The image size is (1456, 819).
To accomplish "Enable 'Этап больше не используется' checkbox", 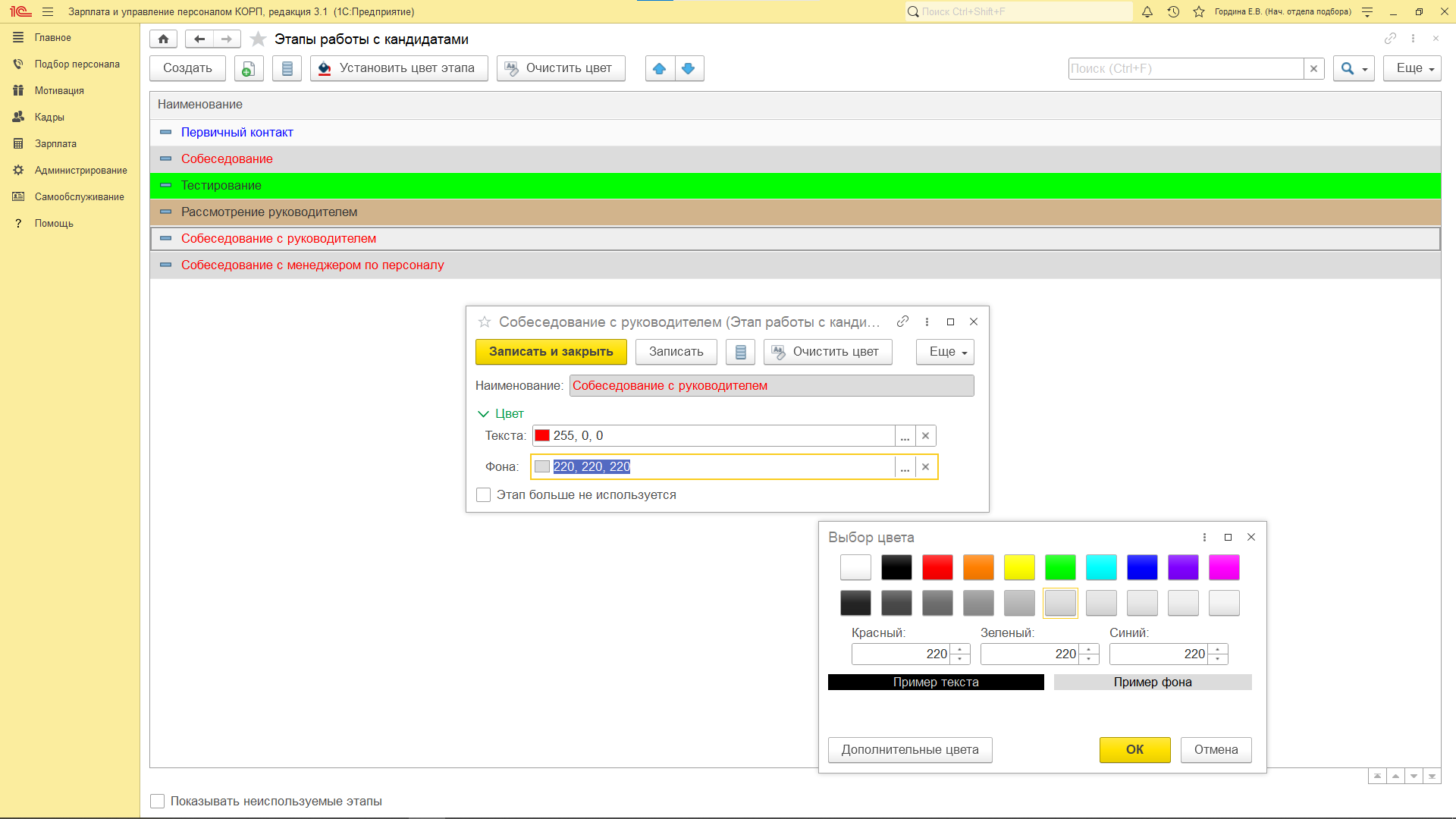I will [x=483, y=495].
